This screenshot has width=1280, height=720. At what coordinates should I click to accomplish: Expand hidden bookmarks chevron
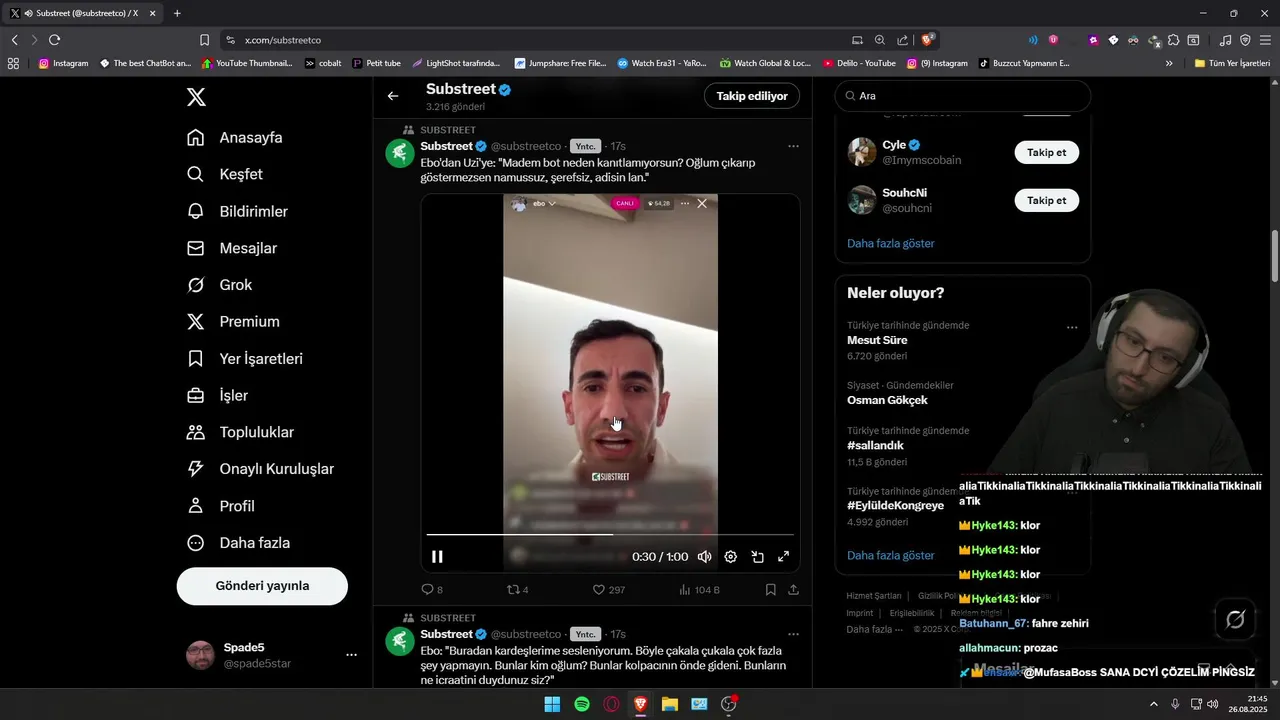pos(1169,63)
